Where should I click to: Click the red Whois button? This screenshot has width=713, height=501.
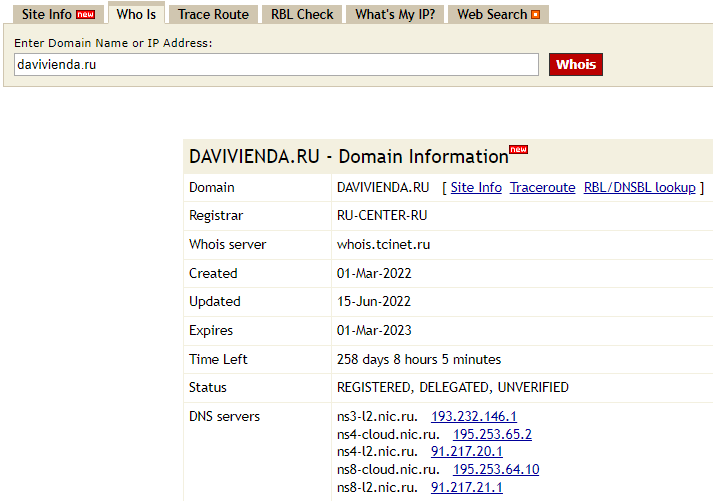click(576, 65)
